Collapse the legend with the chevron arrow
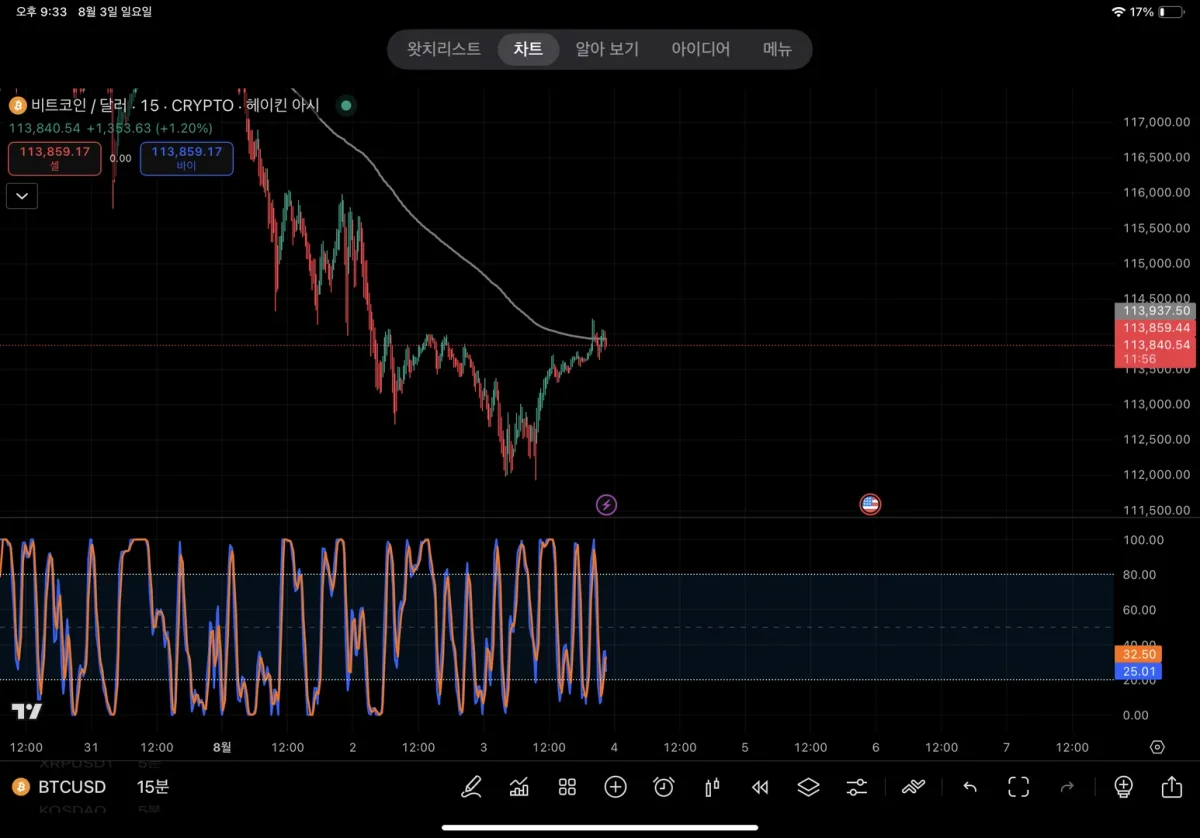Image resolution: width=1200 pixels, height=838 pixels. tap(22, 196)
